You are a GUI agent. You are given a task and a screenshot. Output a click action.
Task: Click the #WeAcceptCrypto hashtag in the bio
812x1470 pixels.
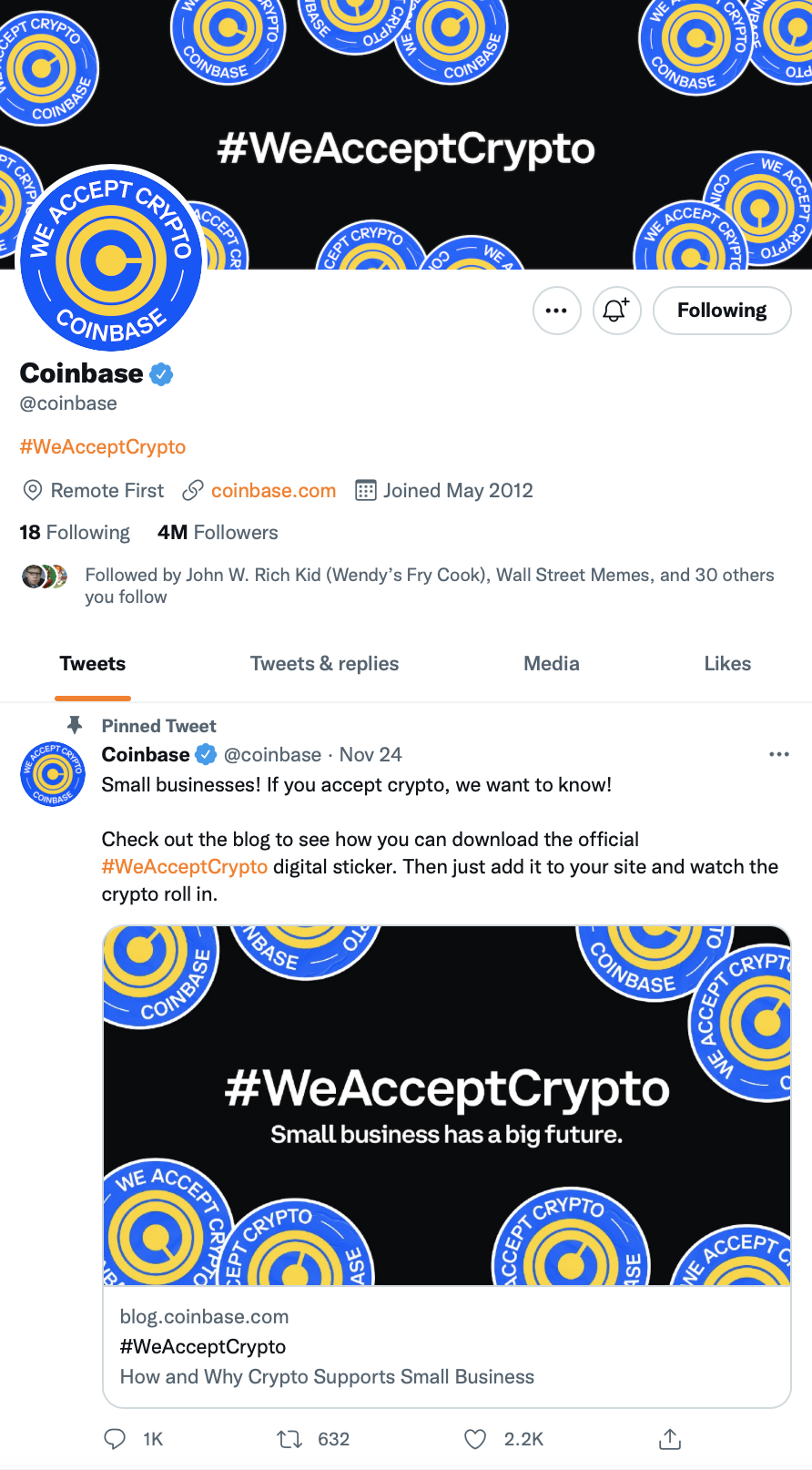pos(103,447)
